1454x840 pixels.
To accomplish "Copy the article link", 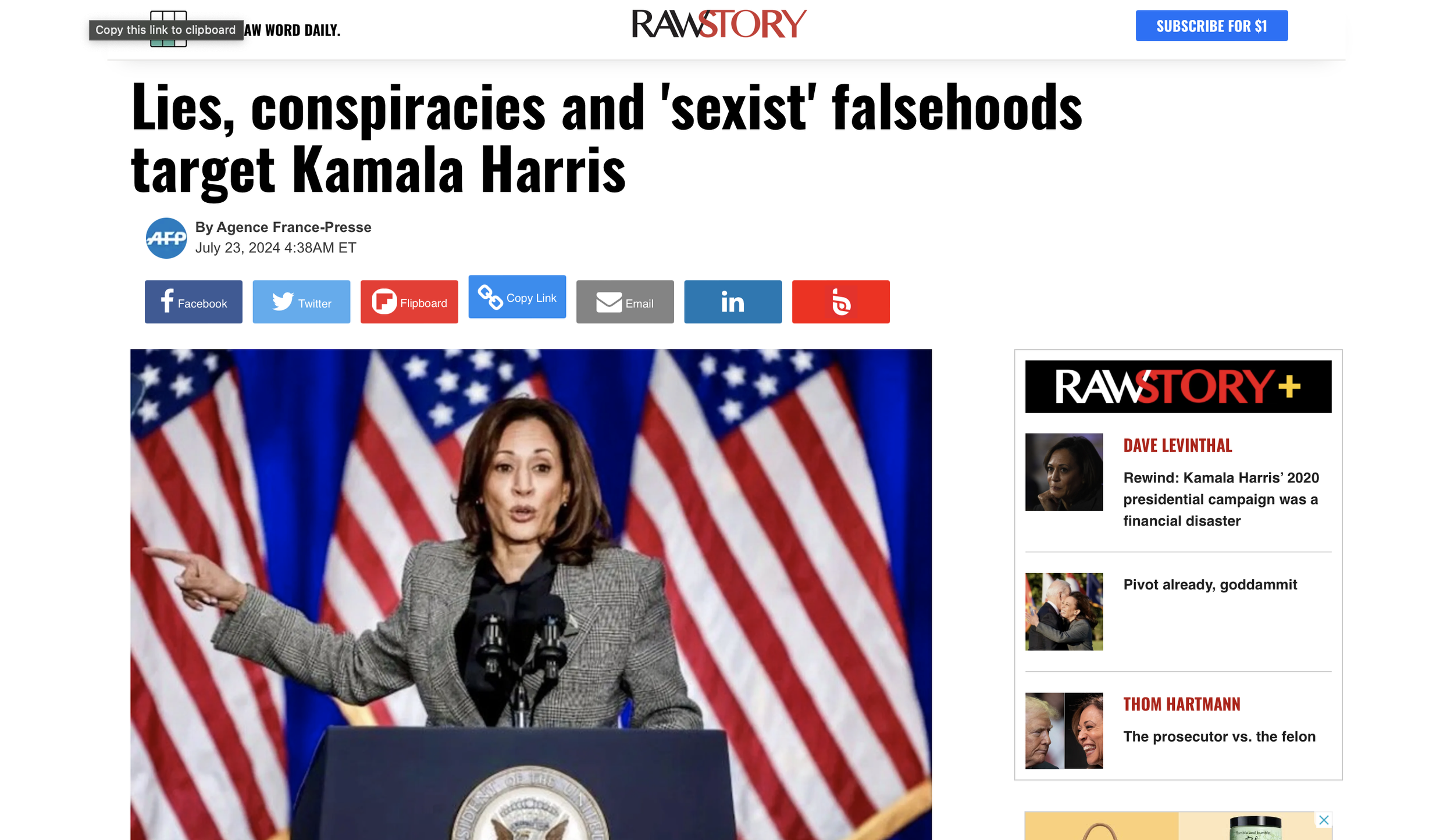I will (517, 296).
